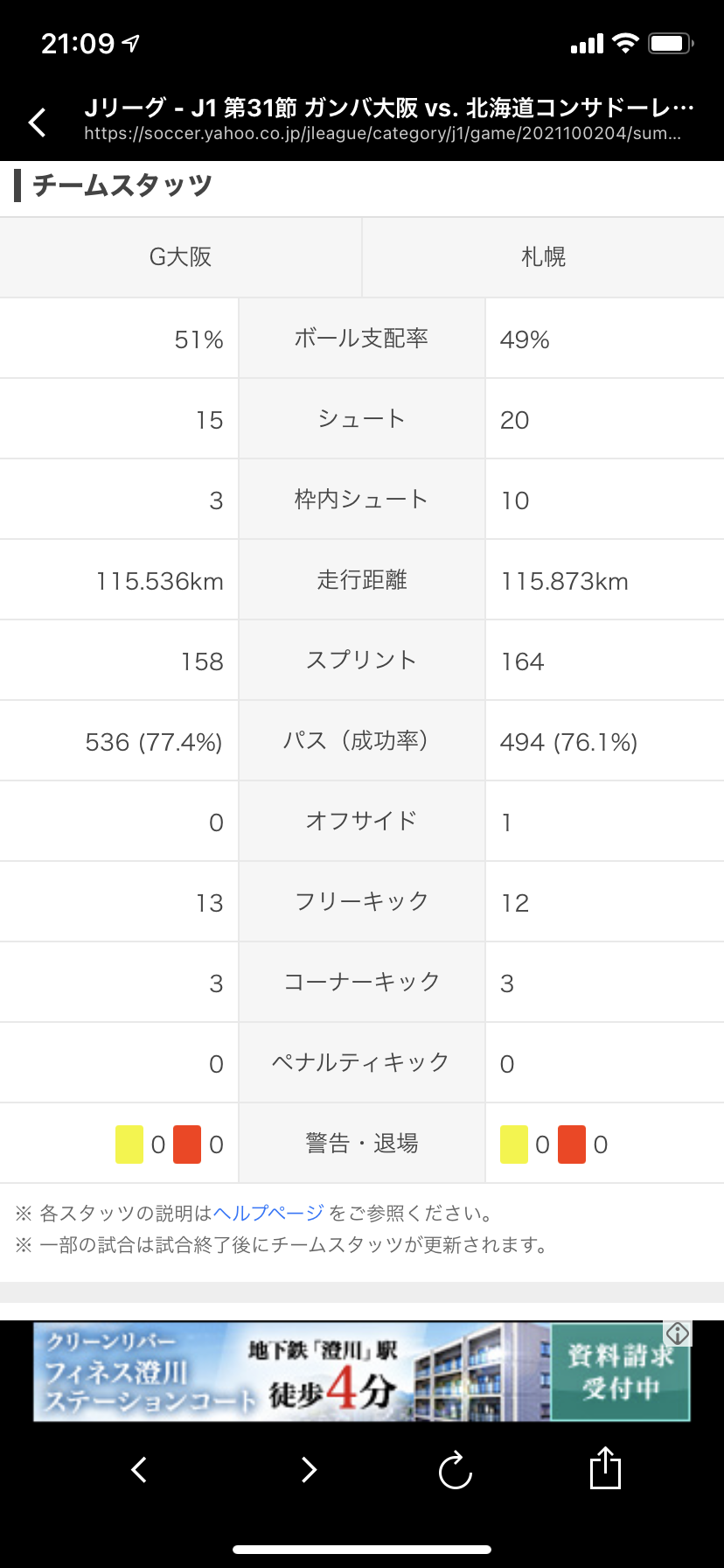Tap the 資料請求受付中 button on the ad
The width and height of the screenshot is (724, 1568).
pyautogui.click(x=620, y=1371)
